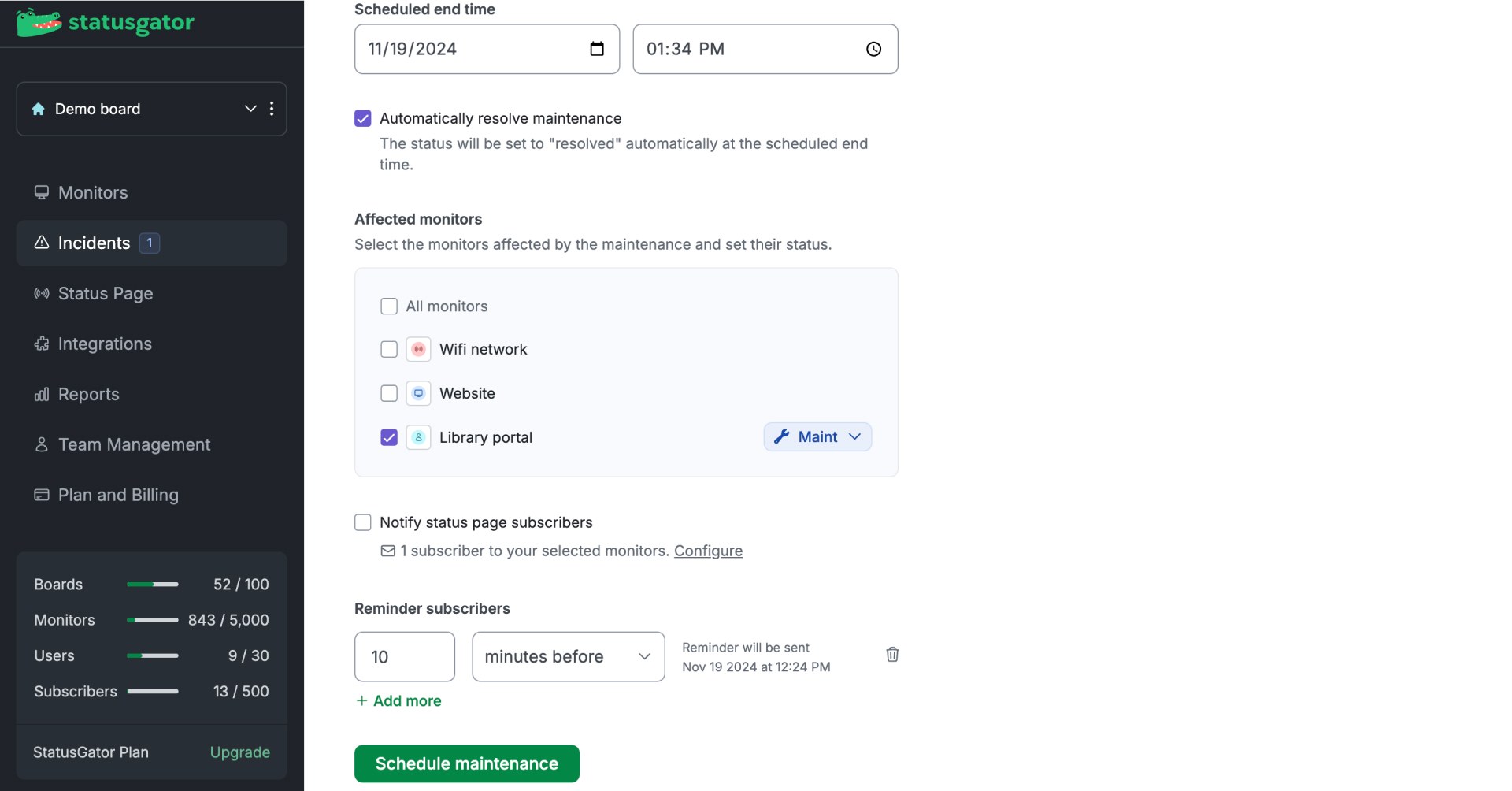Enable Notify status page subscribers

coord(363,522)
